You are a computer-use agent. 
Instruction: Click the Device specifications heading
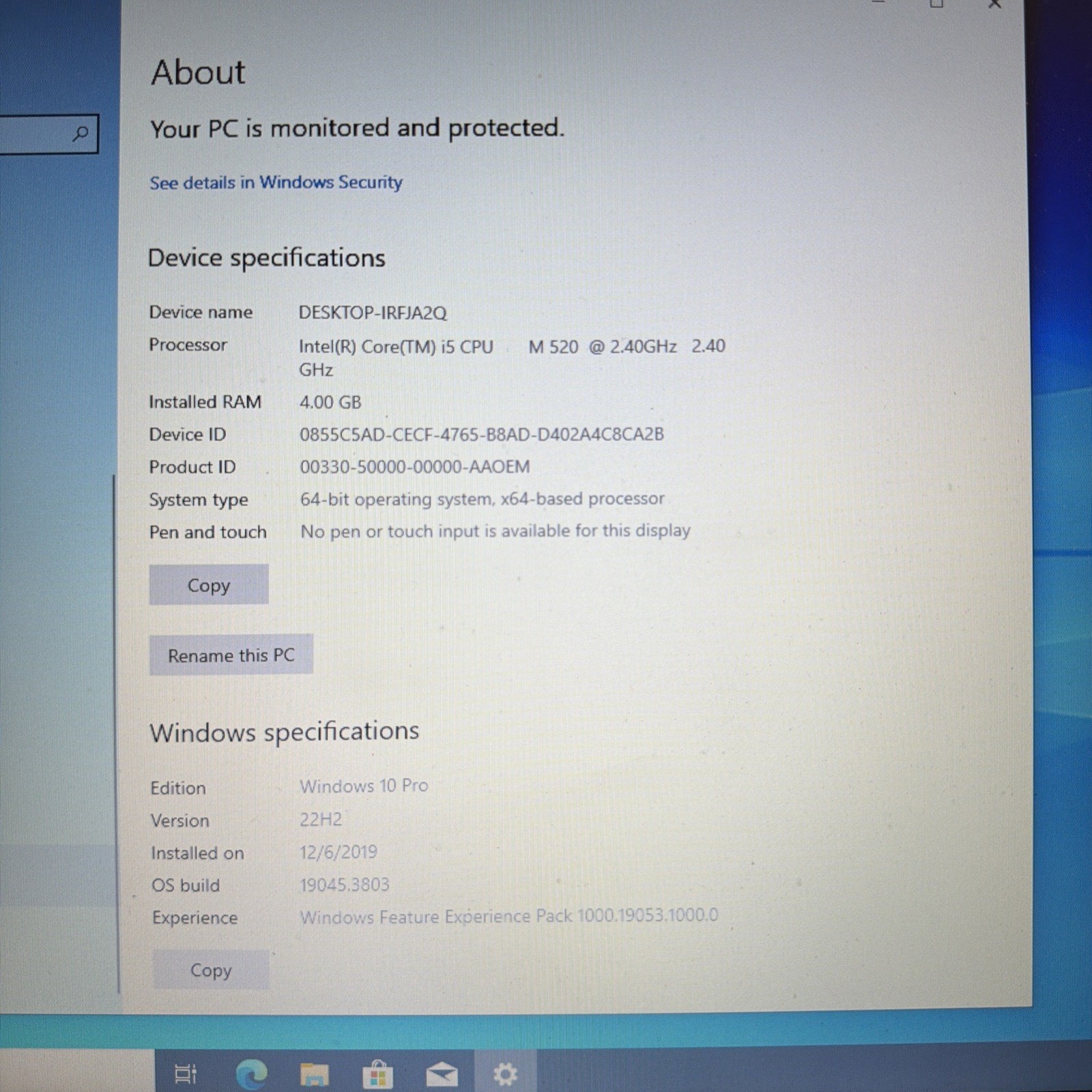pyautogui.click(x=267, y=258)
